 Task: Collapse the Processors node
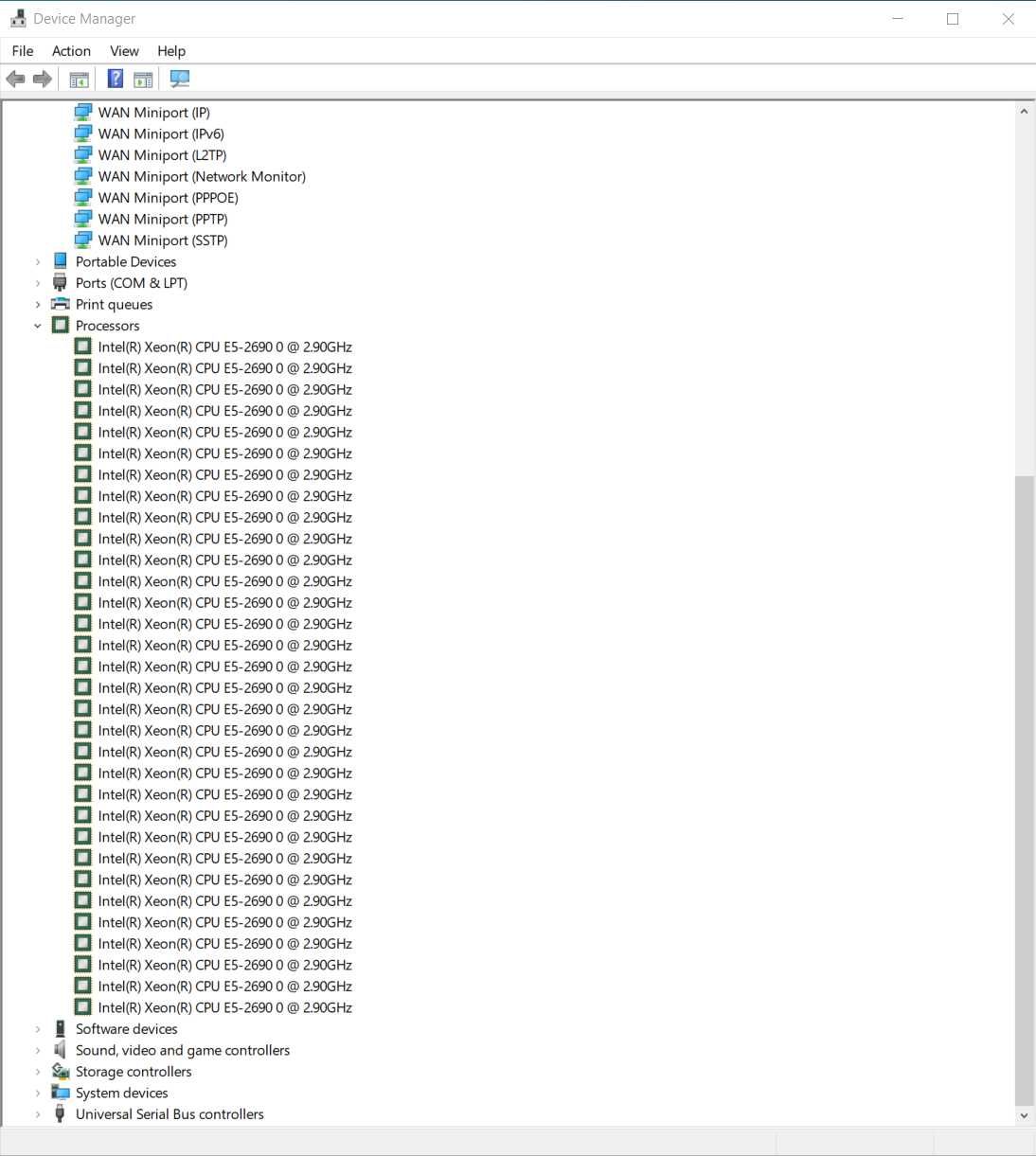38,326
